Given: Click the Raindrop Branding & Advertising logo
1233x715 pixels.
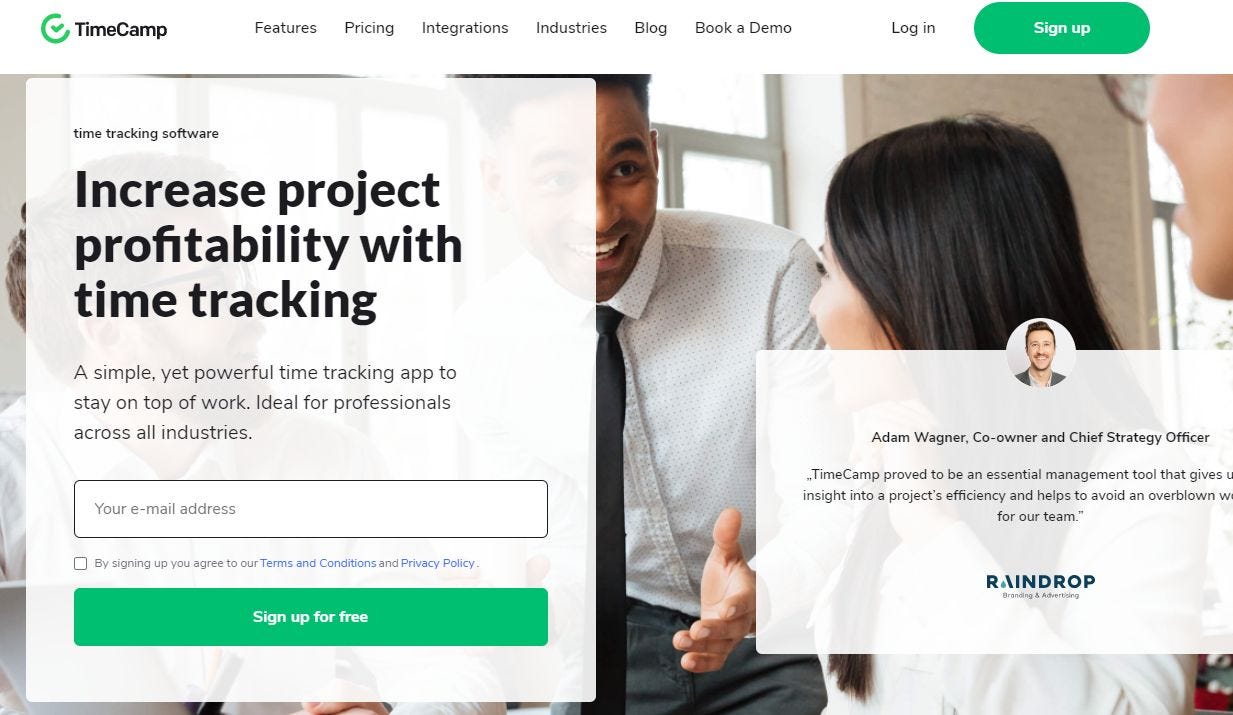Looking at the screenshot, I should tap(1040, 586).
